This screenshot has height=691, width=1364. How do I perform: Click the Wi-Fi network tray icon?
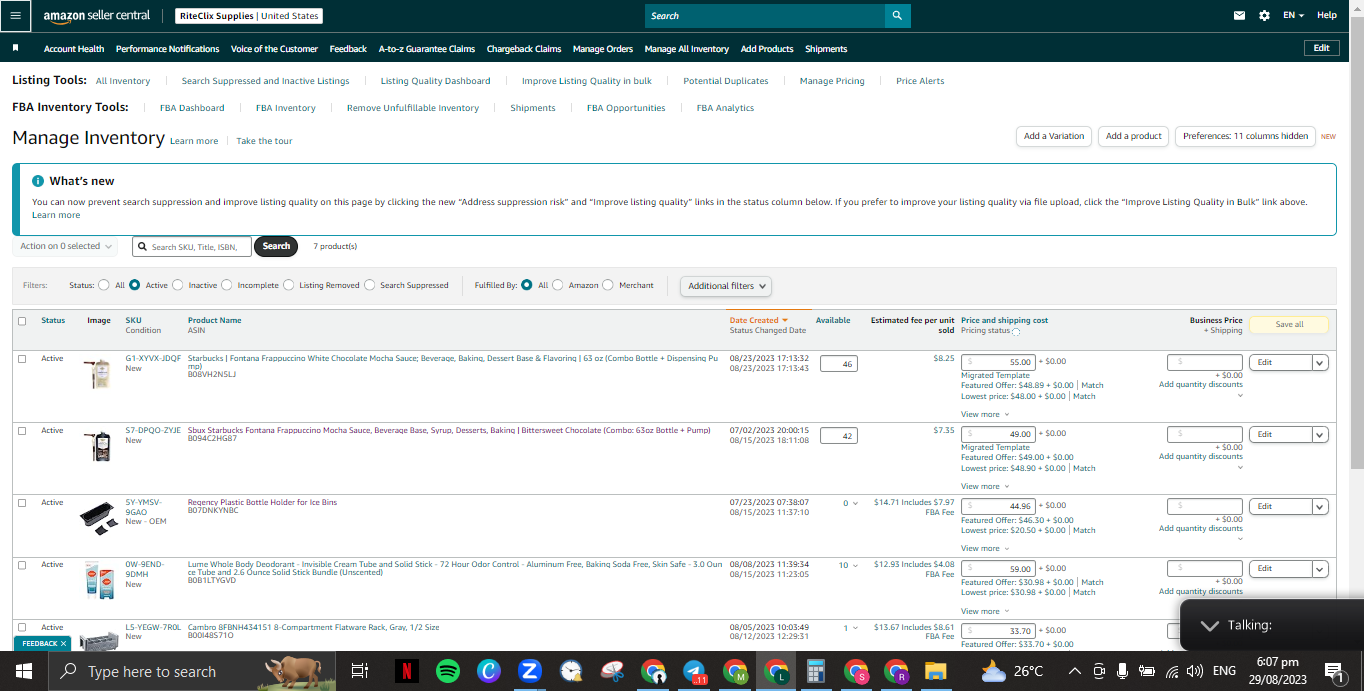click(x=1171, y=671)
